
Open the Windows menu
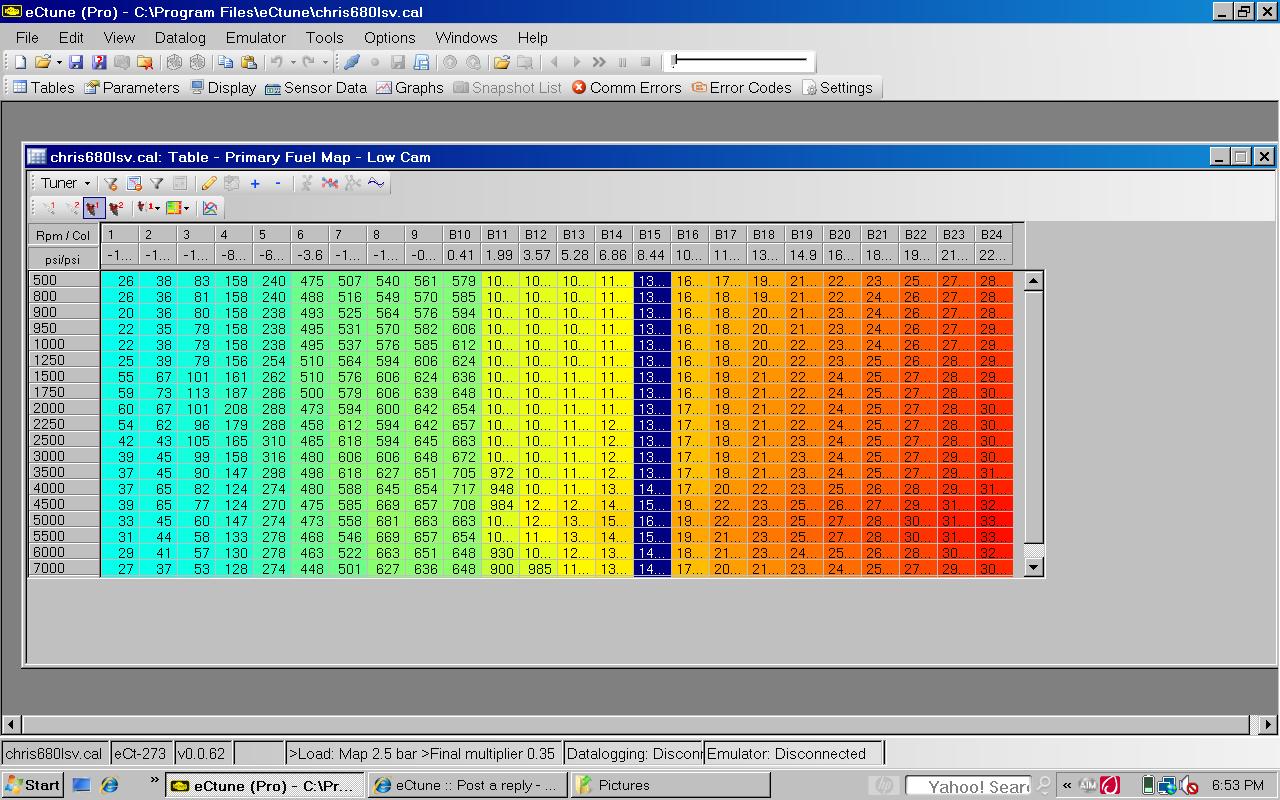coord(466,37)
